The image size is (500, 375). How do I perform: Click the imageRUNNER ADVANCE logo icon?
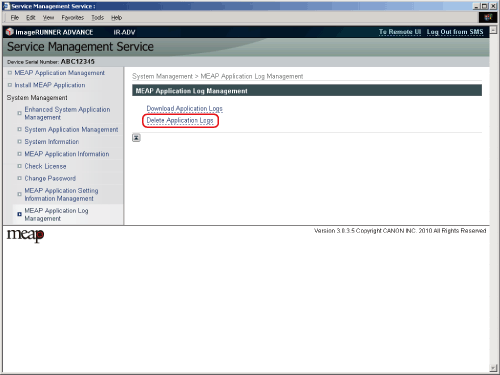[x=10, y=32]
